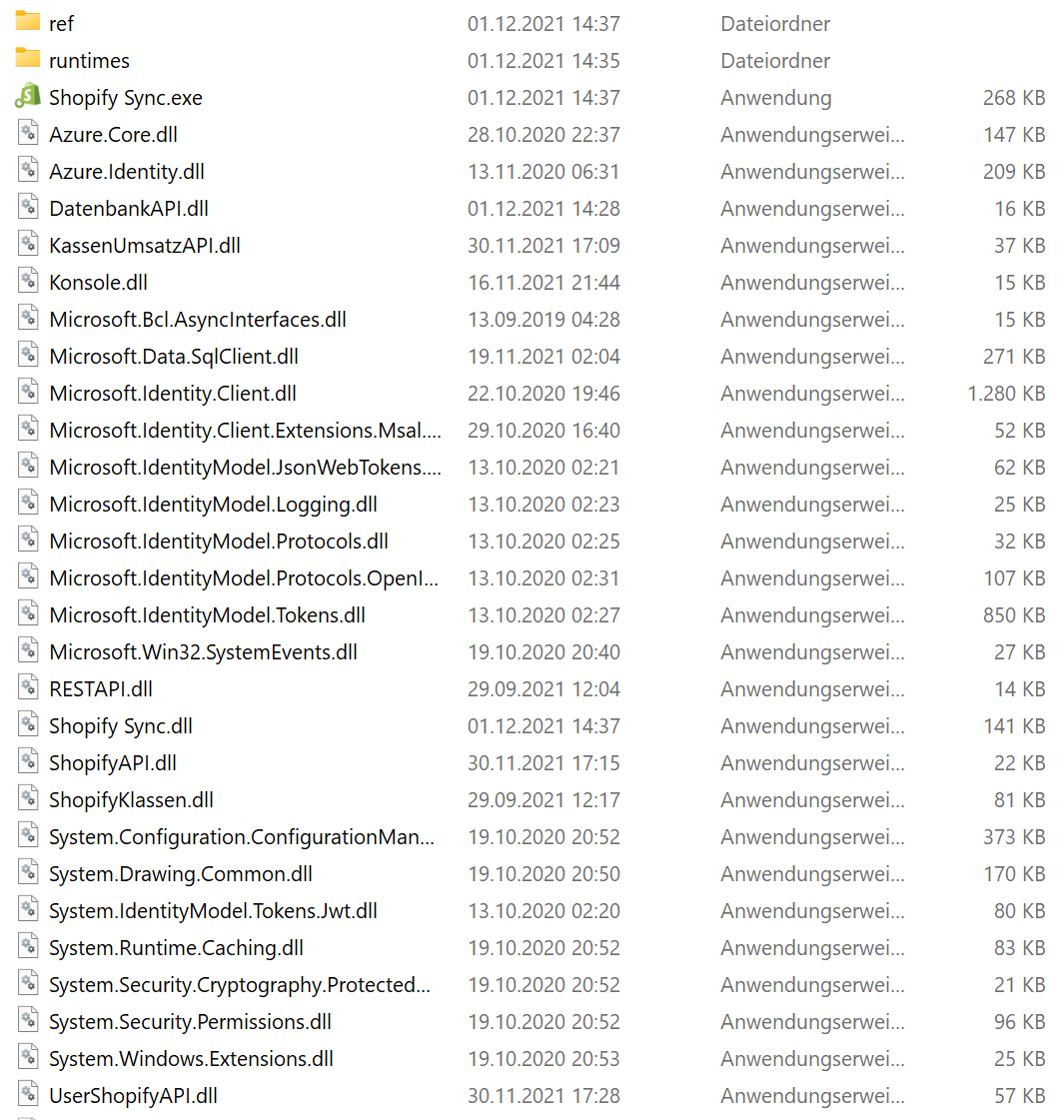Screen dimensions: 1064x1120
Task: Click the date 16.11.2021 21:44
Action: (x=544, y=282)
